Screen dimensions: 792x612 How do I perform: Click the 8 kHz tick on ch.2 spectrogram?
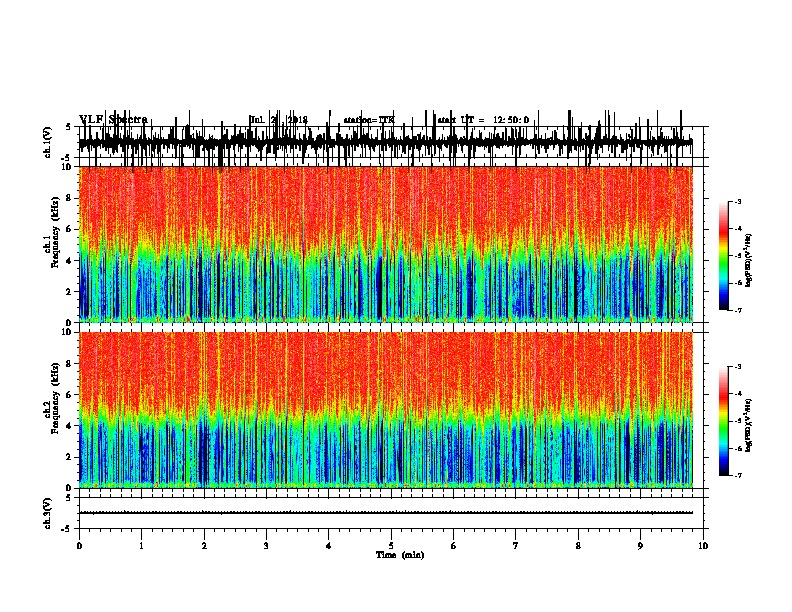[70, 364]
